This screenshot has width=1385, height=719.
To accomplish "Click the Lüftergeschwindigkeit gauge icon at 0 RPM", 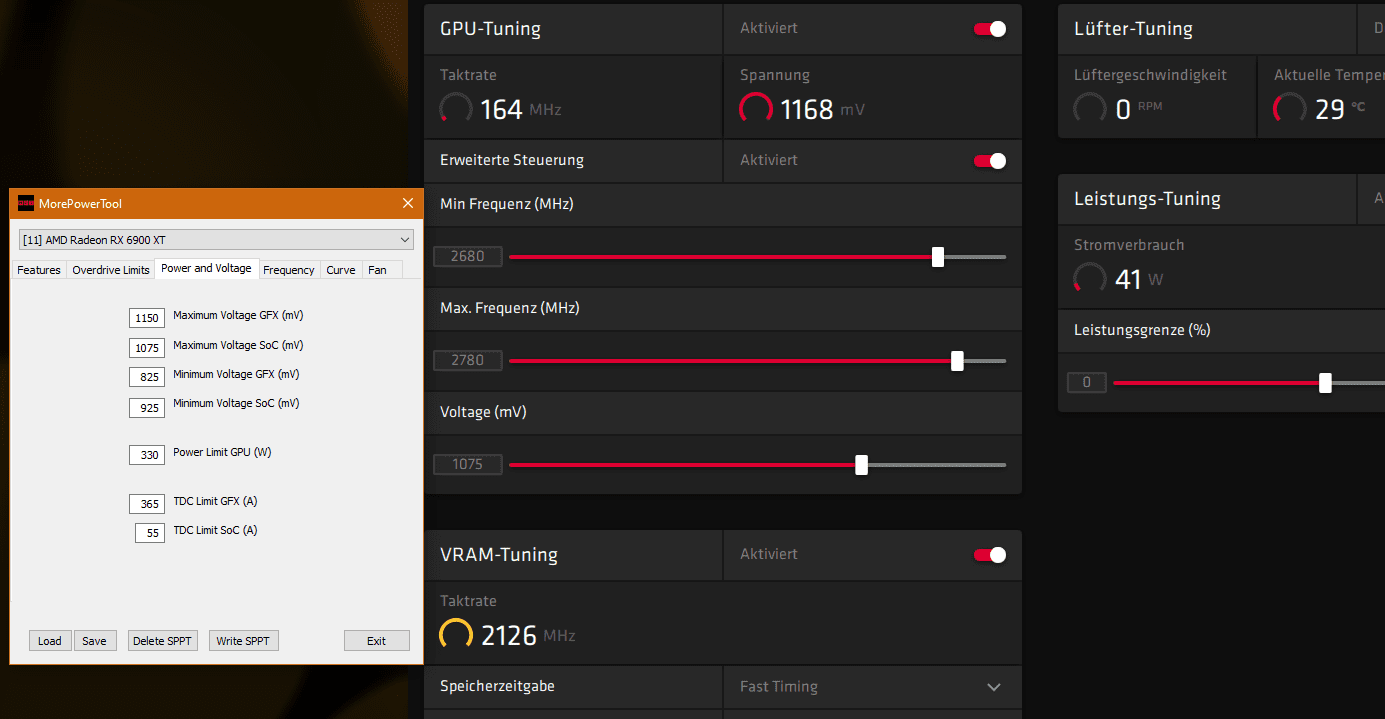I will [1090, 109].
